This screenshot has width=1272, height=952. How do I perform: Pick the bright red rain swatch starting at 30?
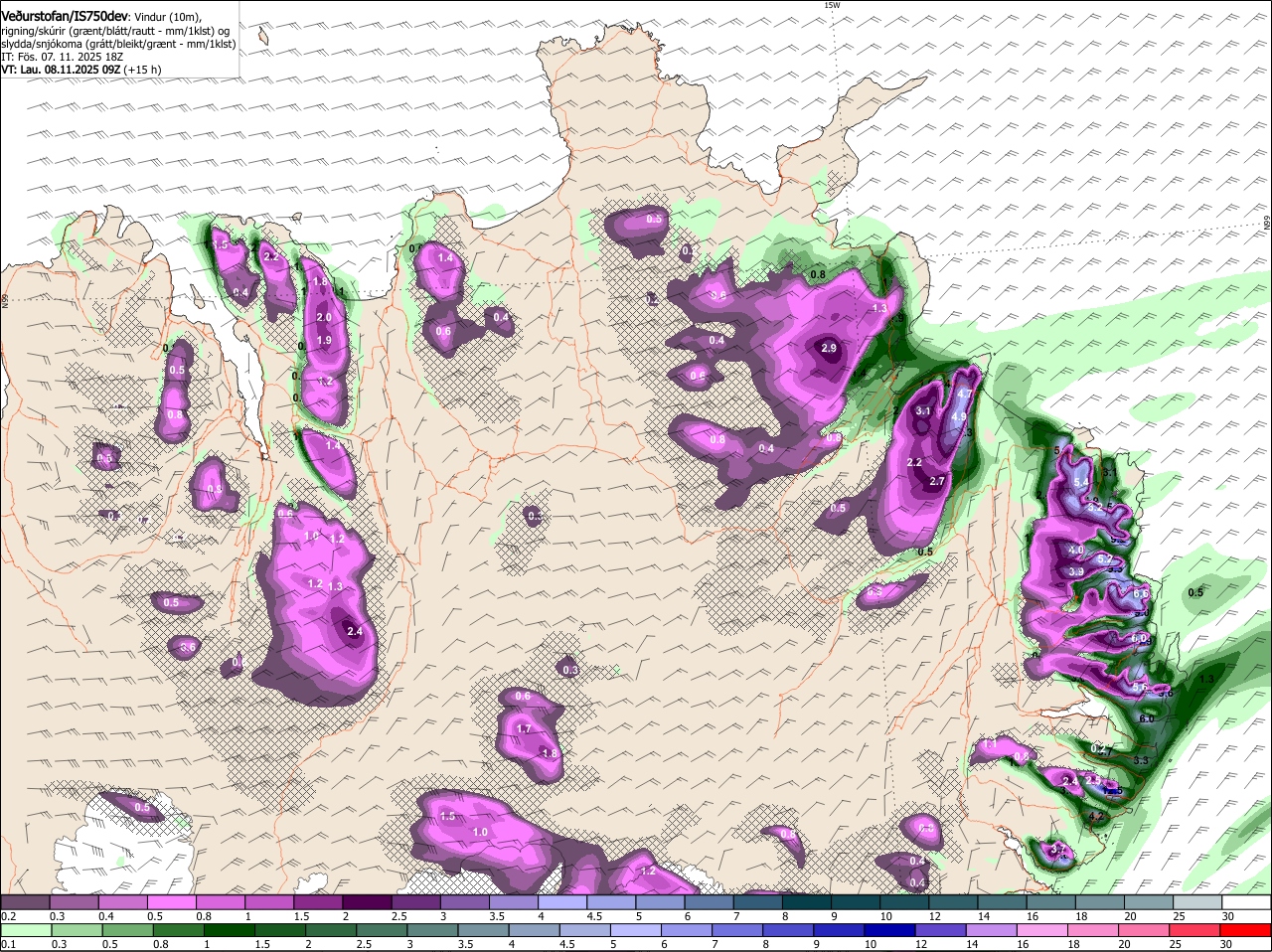pos(1247,929)
